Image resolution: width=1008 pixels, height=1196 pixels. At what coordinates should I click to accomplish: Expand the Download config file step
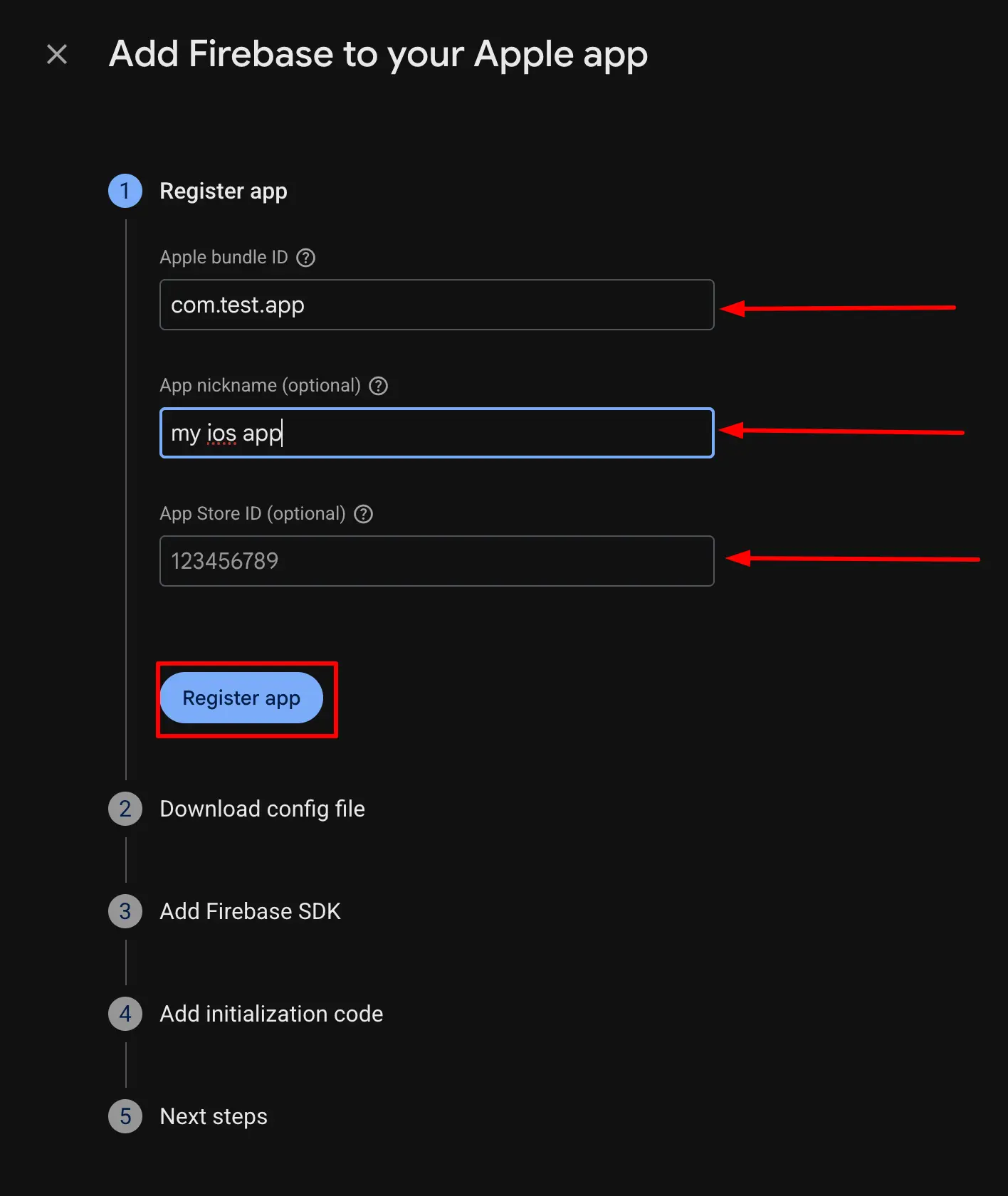click(x=262, y=809)
